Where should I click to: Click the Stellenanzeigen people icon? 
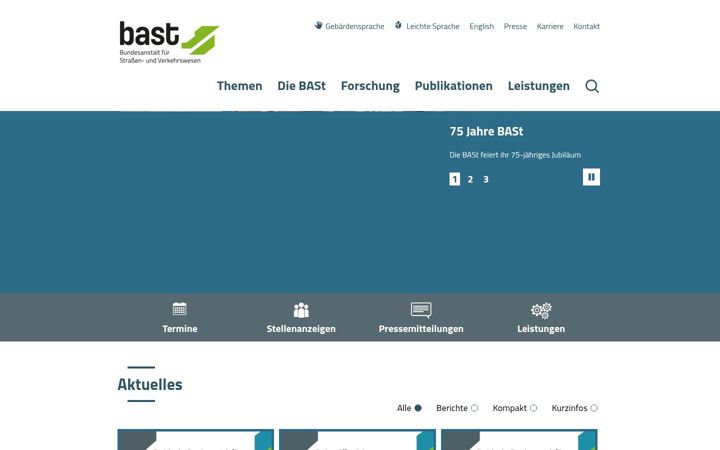pos(301,310)
